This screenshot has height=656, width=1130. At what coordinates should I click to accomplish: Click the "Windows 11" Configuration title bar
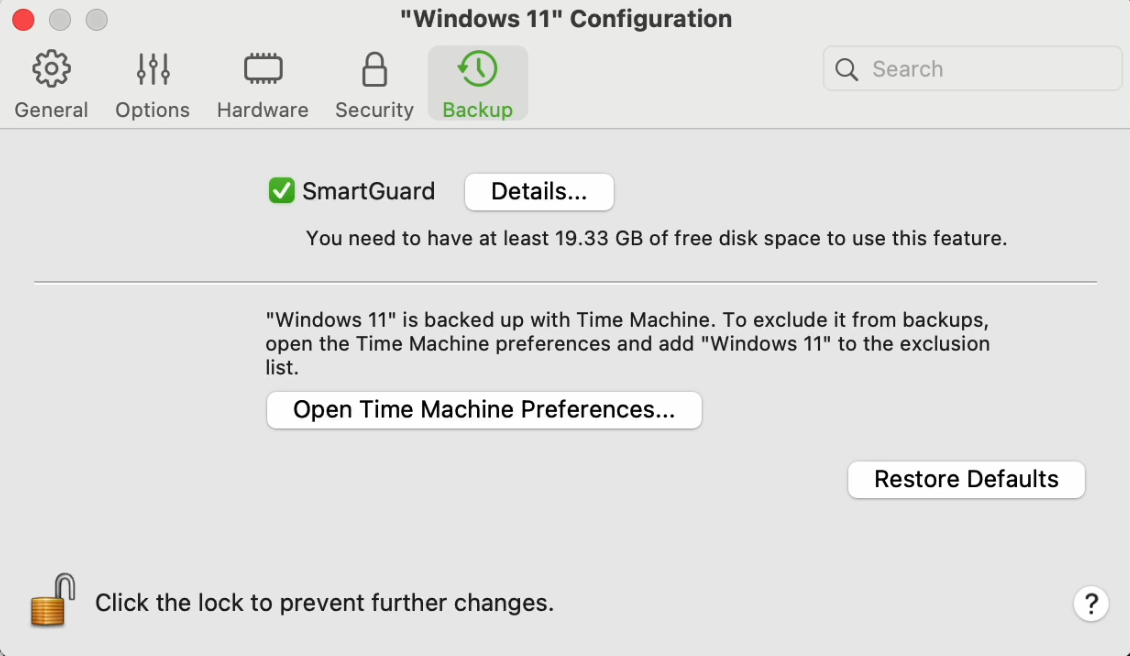(566, 19)
